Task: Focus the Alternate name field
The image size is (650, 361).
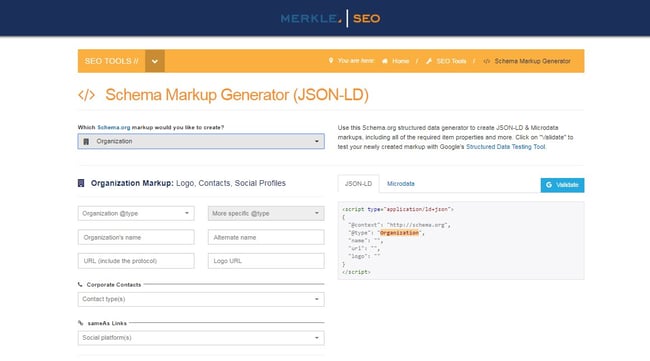Action: (x=266, y=237)
